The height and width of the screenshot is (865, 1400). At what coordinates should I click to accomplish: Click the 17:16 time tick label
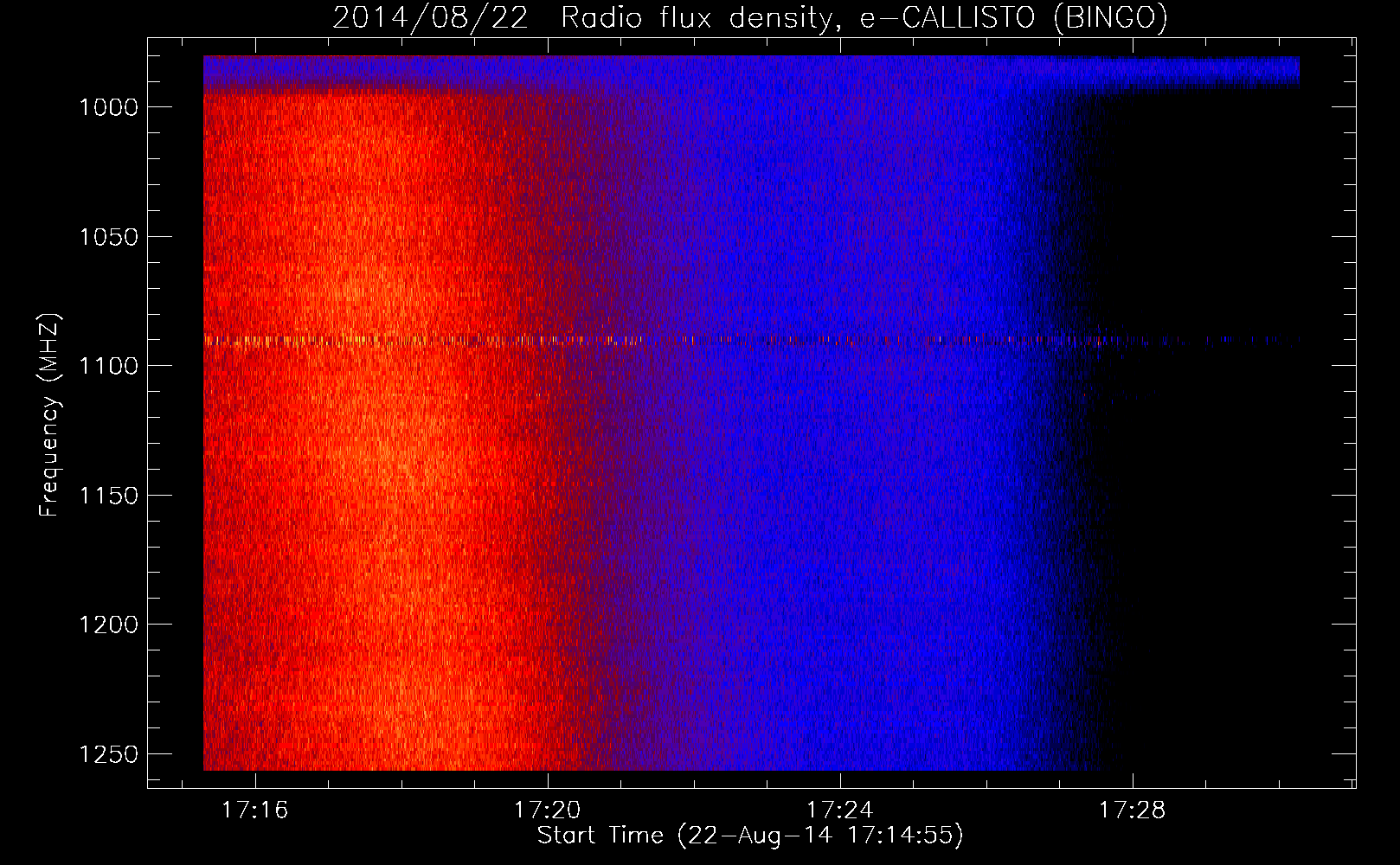(255, 811)
